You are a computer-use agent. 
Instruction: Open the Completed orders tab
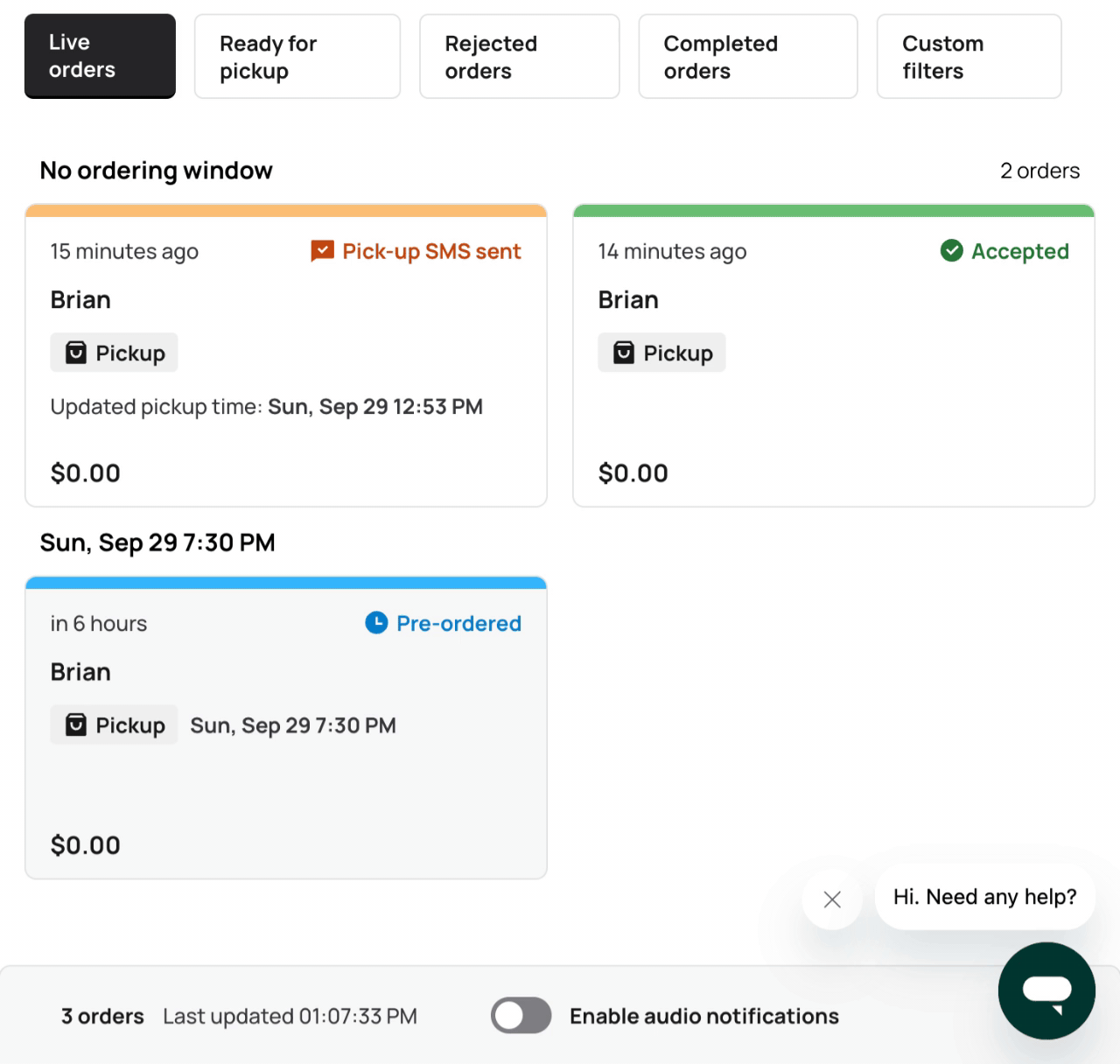point(748,56)
